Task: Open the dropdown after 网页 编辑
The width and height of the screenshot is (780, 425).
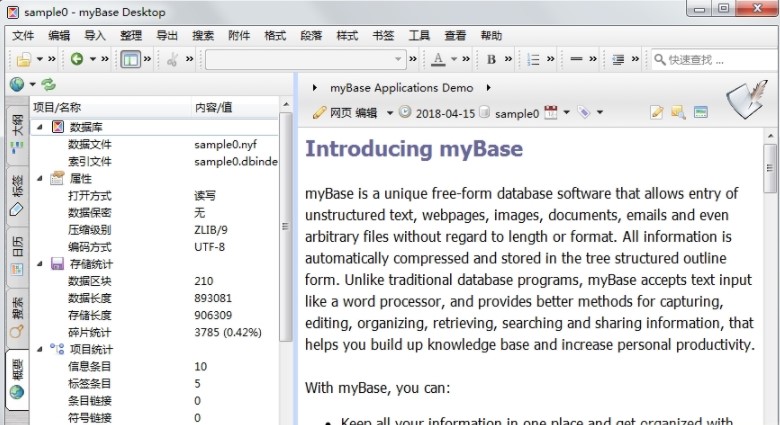Action: coord(390,113)
